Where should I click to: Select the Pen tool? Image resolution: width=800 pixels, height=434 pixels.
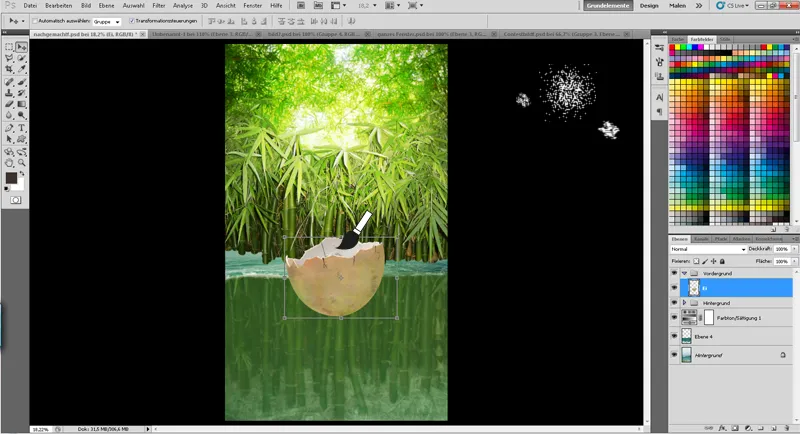9,128
